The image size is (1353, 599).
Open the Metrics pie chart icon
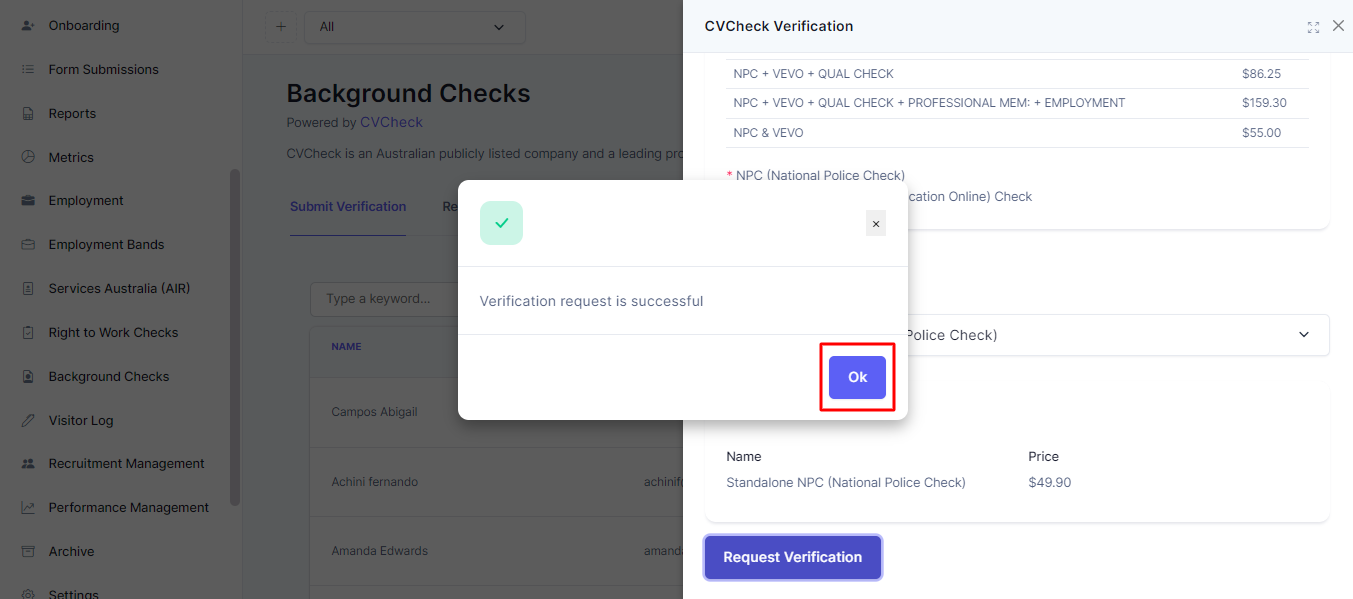tap(28, 157)
